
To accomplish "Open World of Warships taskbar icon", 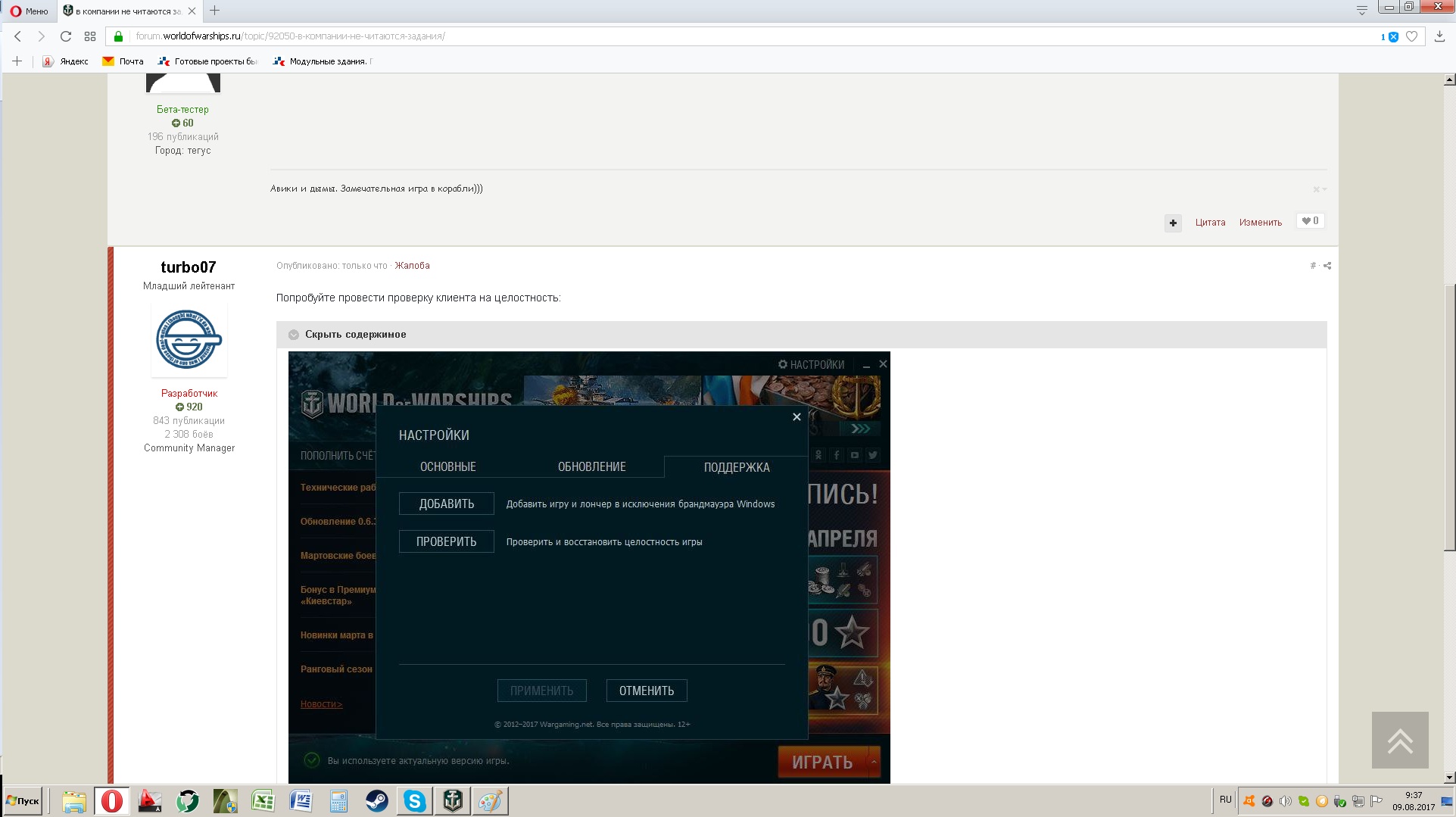I will [453, 801].
